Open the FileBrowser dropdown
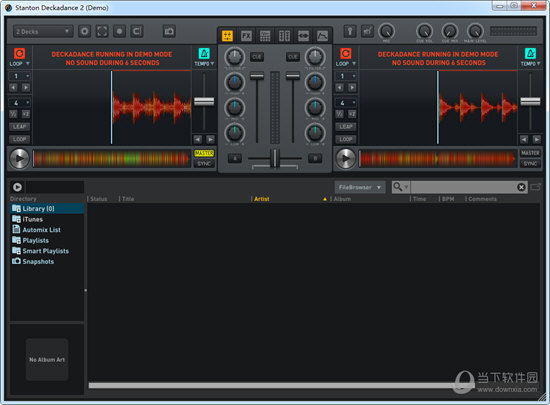This screenshot has height=405, width=550. 360,187
